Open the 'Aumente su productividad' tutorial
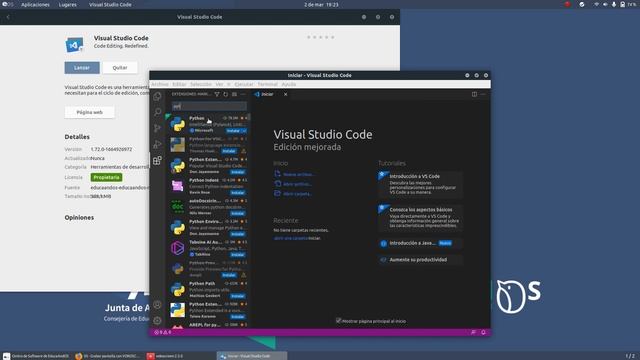This screenshot has height=360, width=640. click(420, 260)
